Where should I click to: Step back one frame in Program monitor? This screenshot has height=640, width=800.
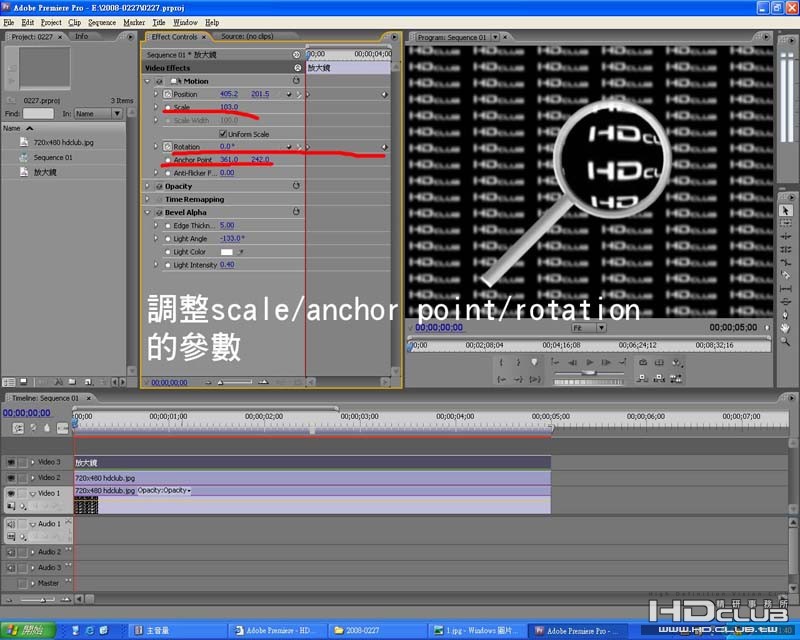point(572,362)
